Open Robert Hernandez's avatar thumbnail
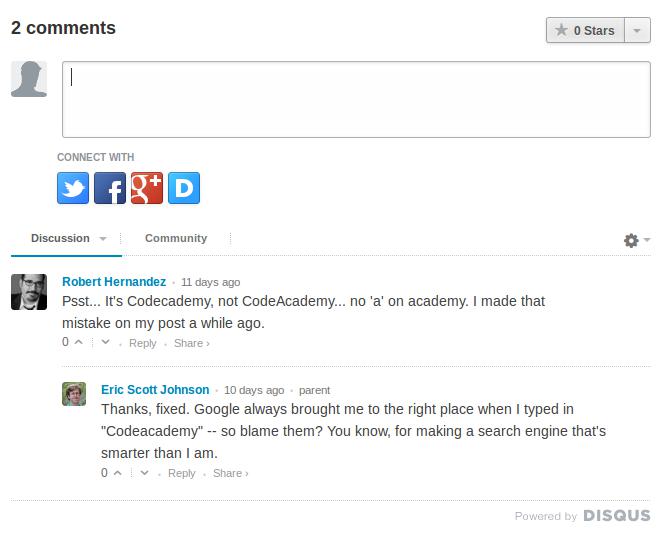This screenshot has width=672, height=541. click(x=29, y=291)
